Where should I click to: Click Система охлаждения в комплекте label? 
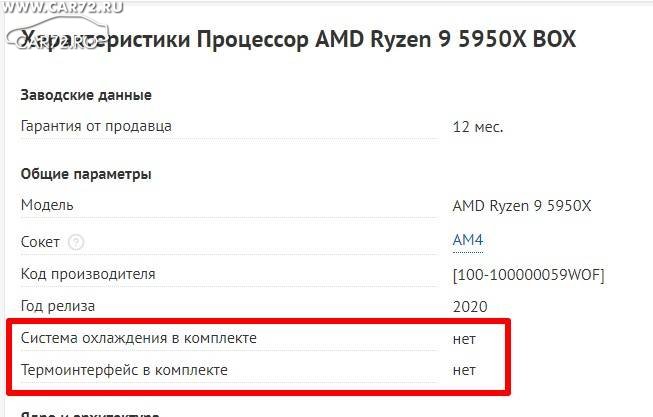139,338
